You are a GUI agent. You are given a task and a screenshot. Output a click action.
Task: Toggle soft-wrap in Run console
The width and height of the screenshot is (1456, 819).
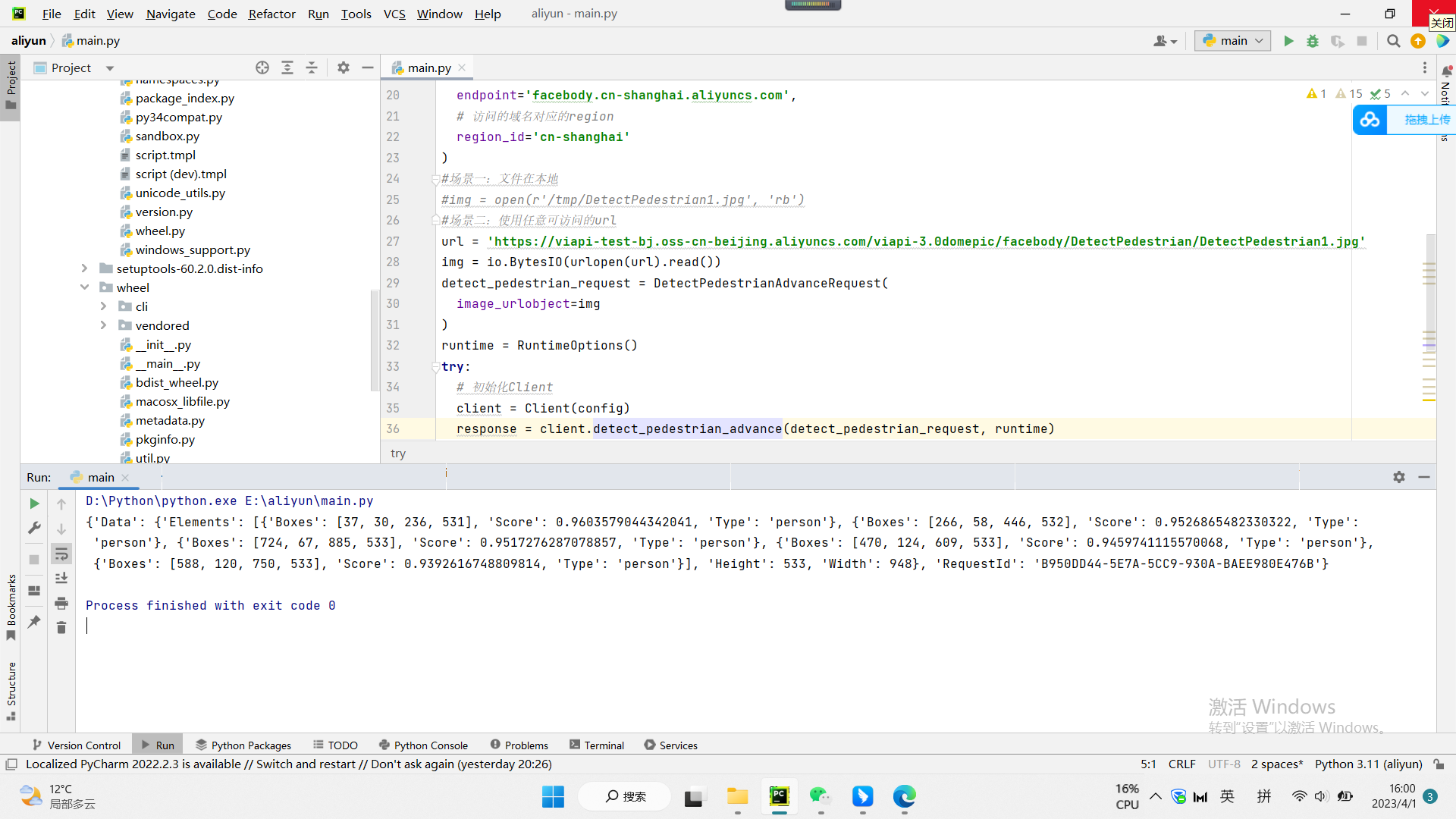(x=61, y=554)
